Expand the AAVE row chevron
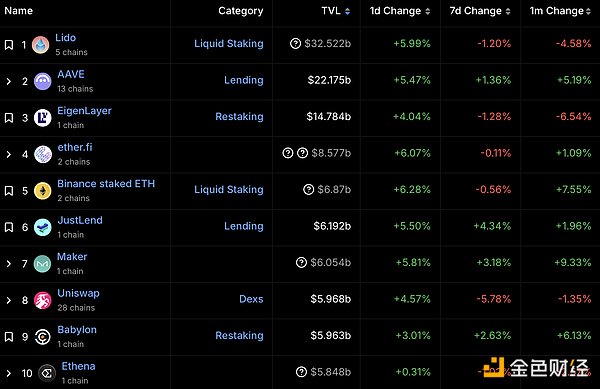 (x=8, y=81)
